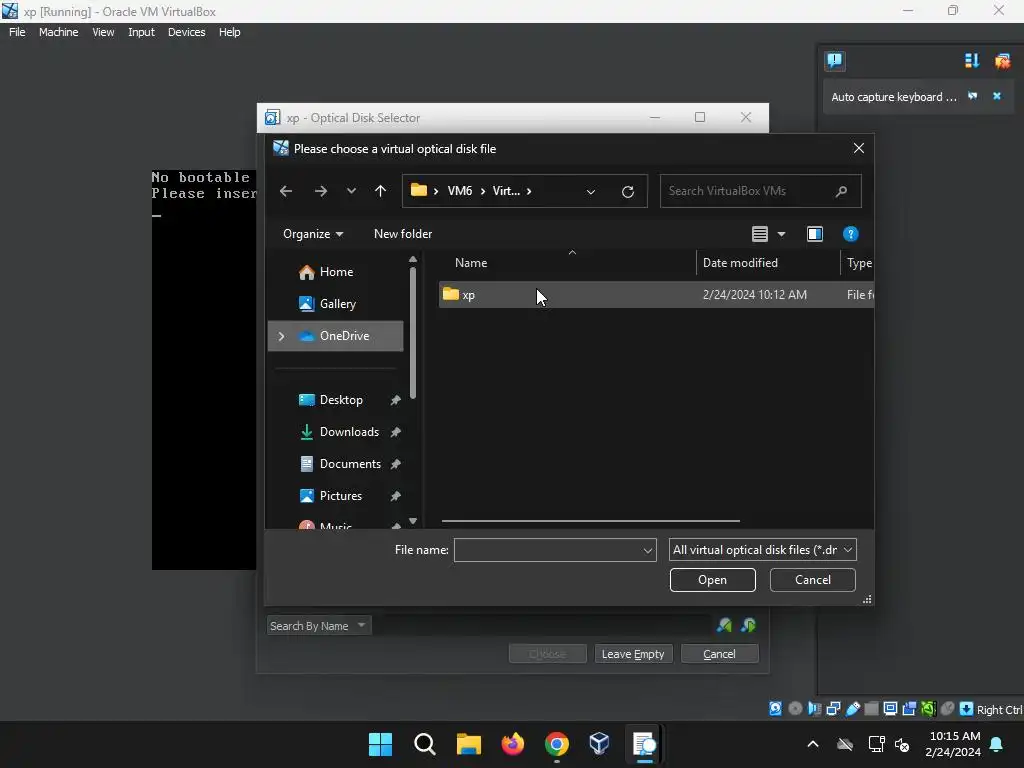Open Downloads quick access folder
This screenshot has width=1024, height=768.
click(336, 432)
